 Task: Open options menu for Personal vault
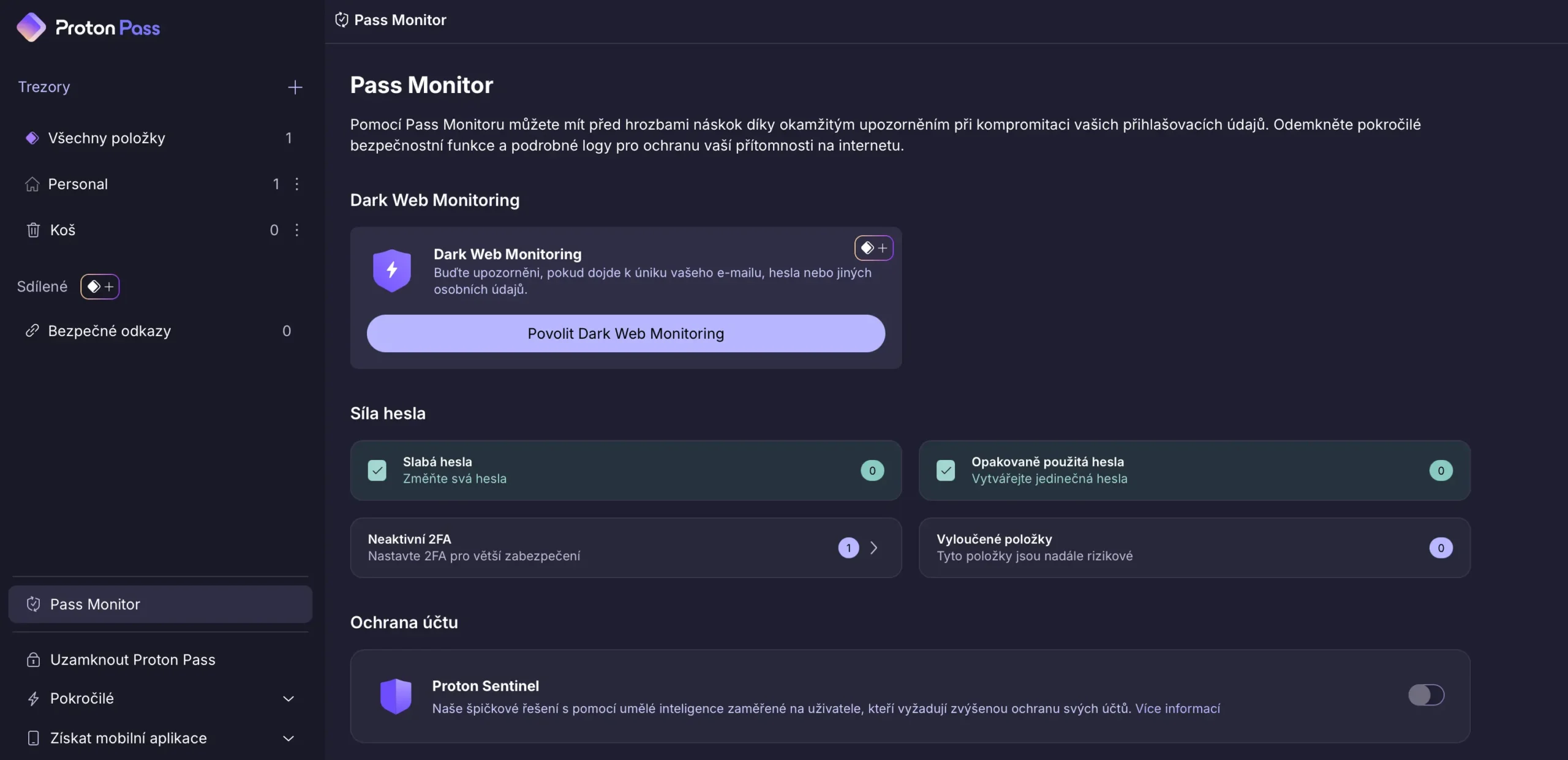296,184
